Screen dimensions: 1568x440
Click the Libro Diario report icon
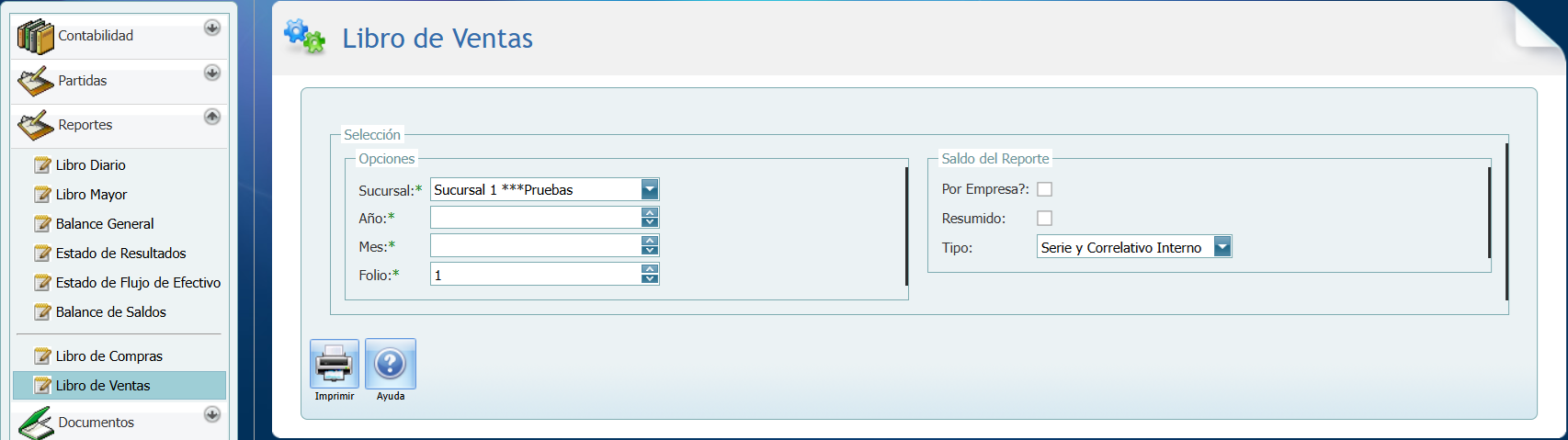pyautogui.click(x=42, y=165)
